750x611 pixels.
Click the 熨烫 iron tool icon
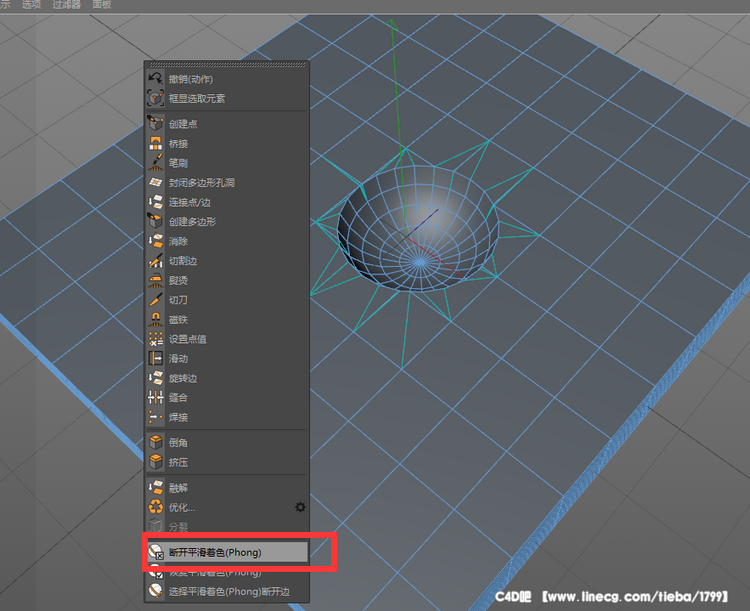[x=155, y=280]
